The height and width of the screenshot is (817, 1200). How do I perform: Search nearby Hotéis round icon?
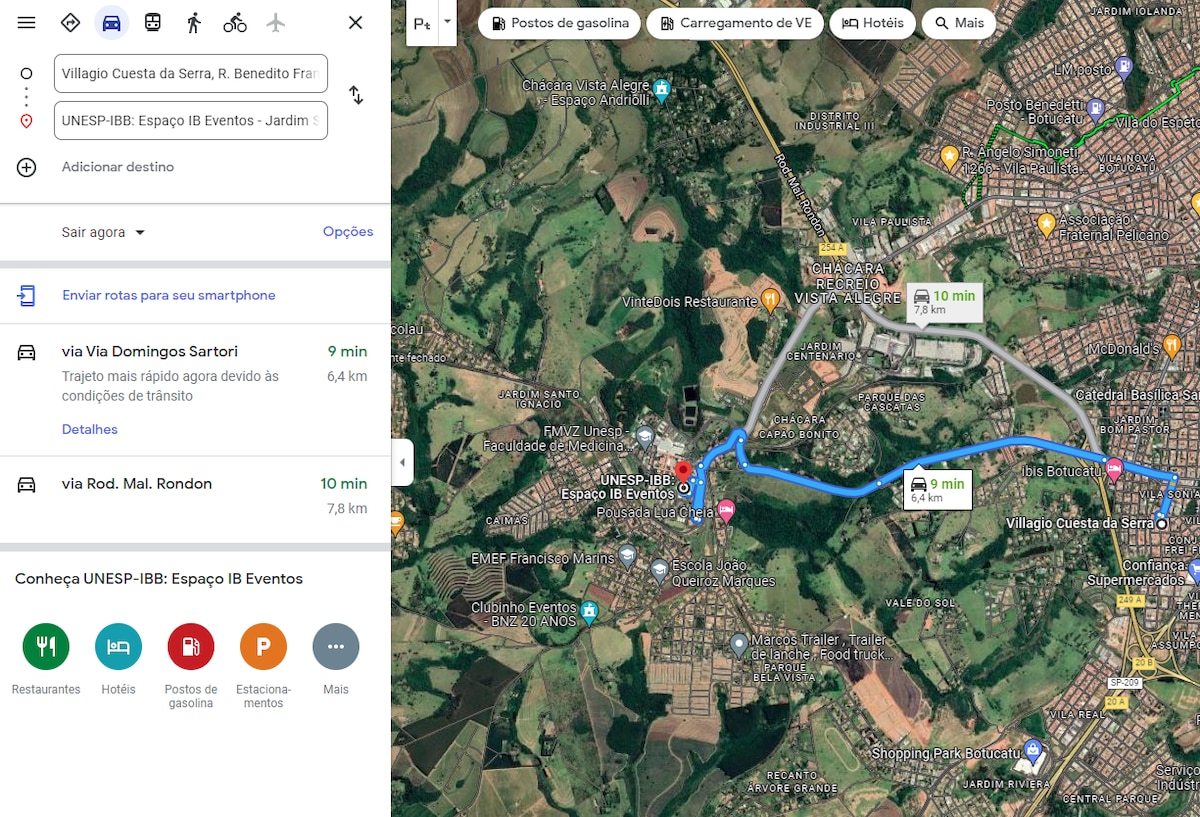pos(118,646)
